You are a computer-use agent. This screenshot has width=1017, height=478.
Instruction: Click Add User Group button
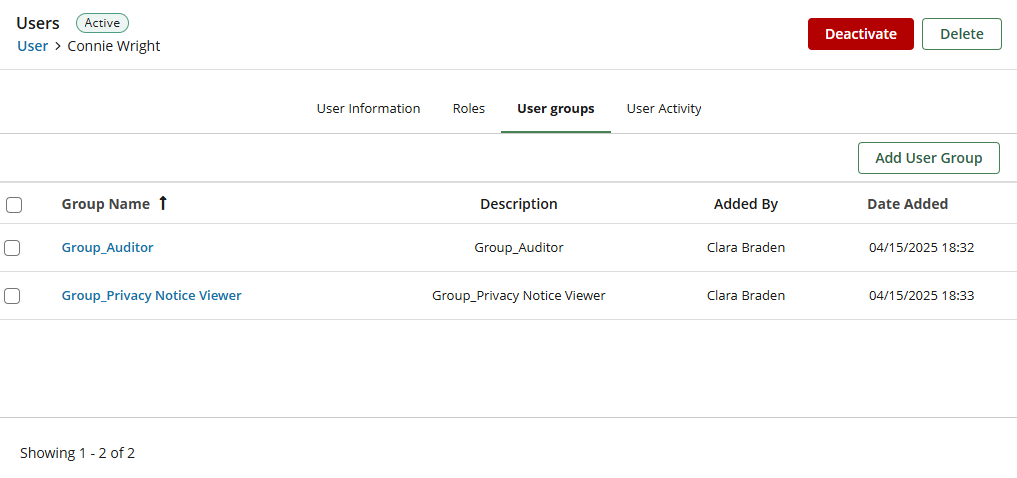coord(929,158)
